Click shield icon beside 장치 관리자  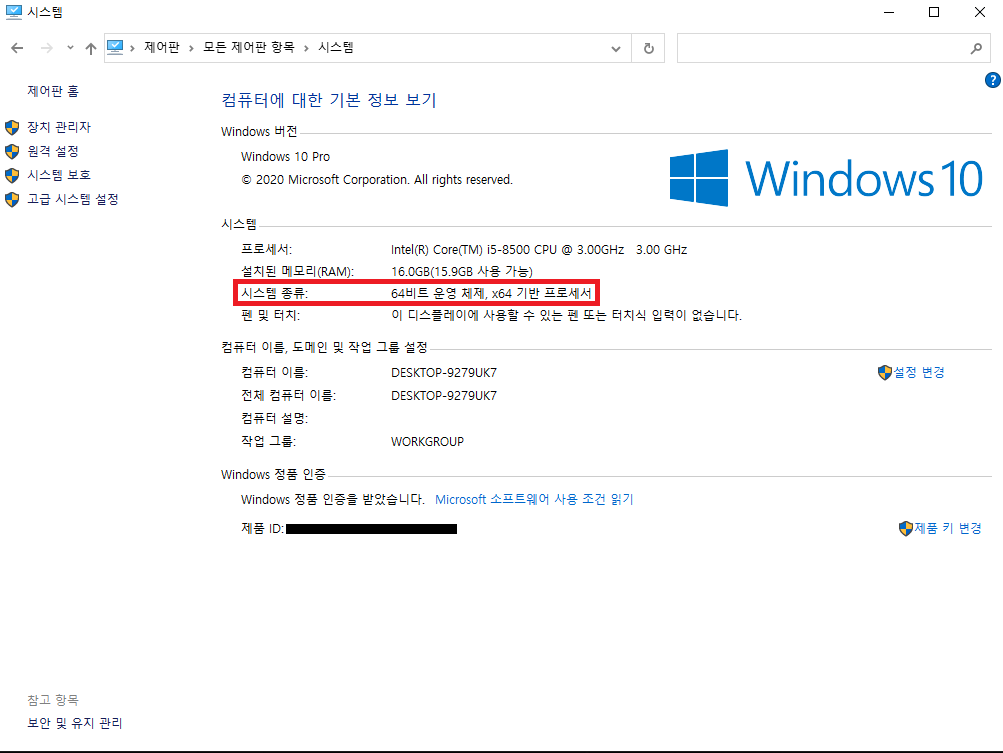tap(12, 127)
